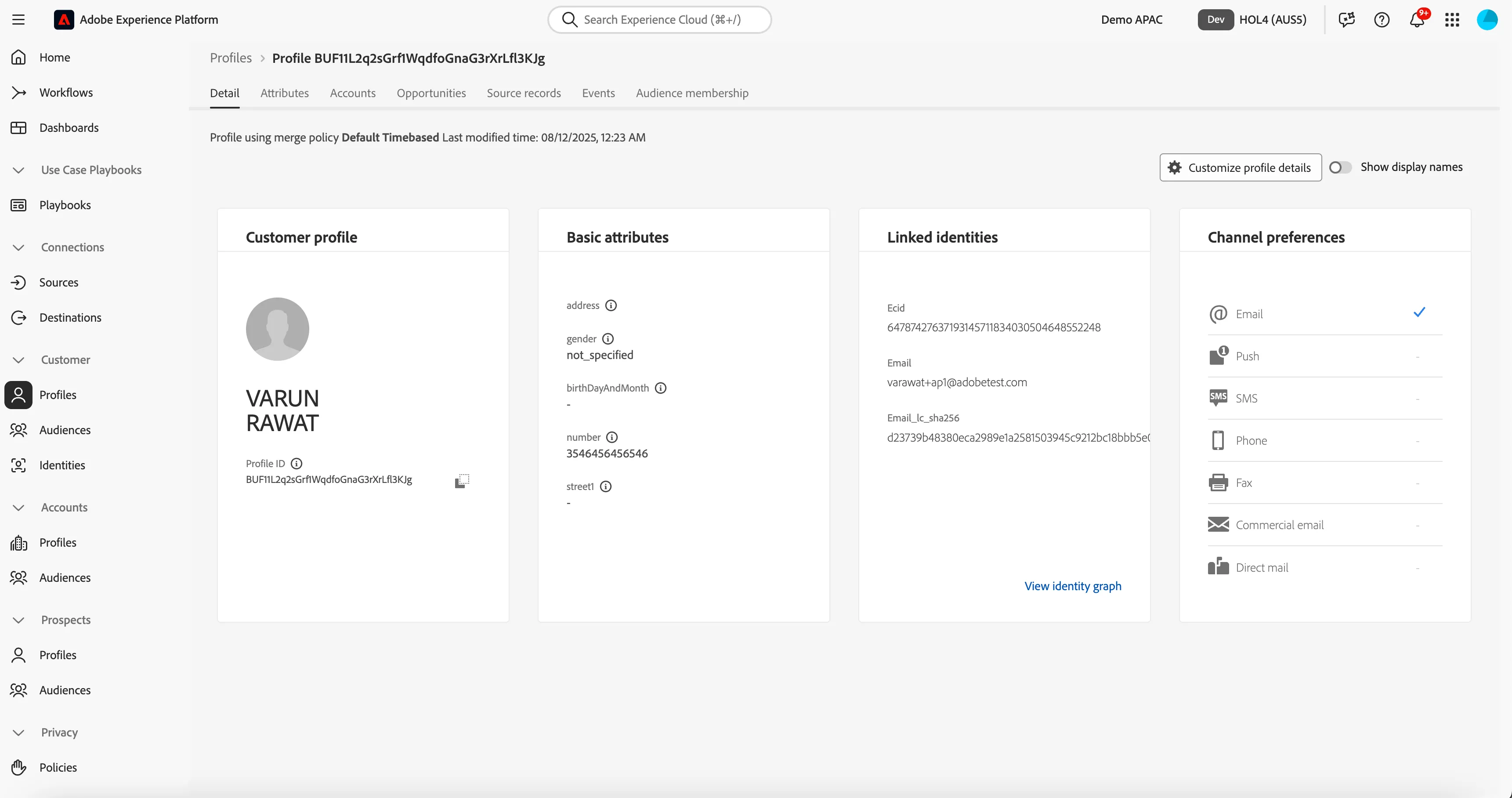1512x798 pixels.
Task: Click the Search Experience Cloud field
Action: point(659,19)
